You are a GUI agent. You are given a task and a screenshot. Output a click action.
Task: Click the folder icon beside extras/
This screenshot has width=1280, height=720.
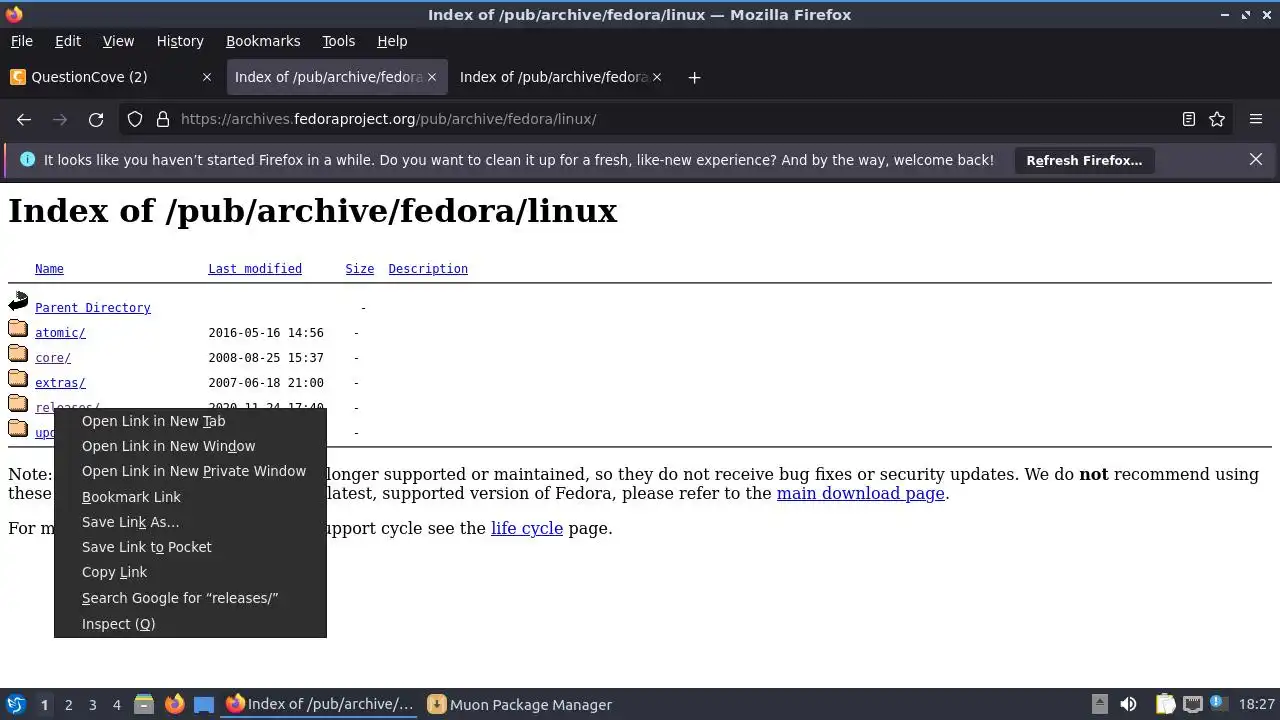(18, 378)
